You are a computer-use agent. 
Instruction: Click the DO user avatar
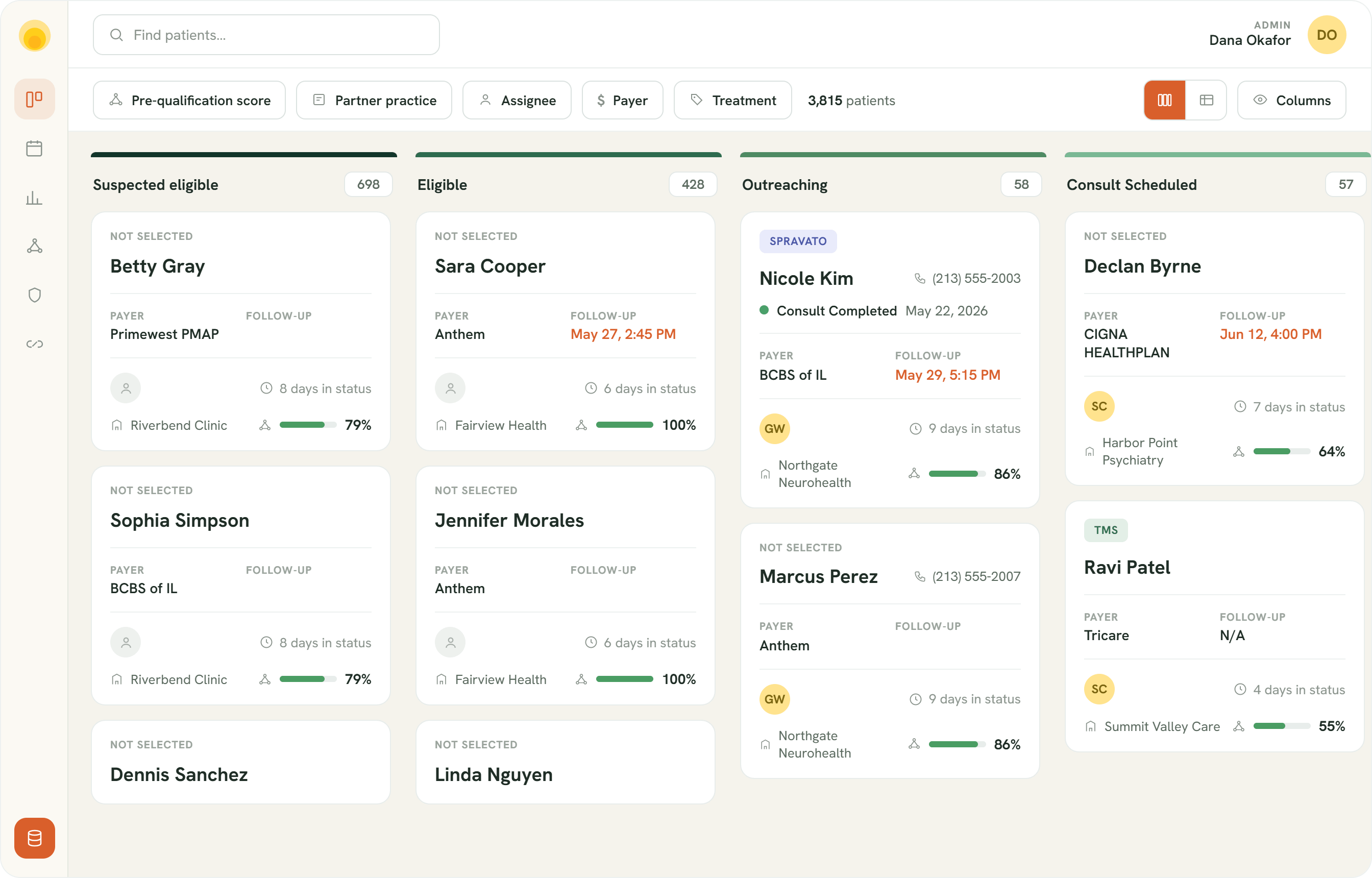pyautogui.click(x=1327, y=35)
